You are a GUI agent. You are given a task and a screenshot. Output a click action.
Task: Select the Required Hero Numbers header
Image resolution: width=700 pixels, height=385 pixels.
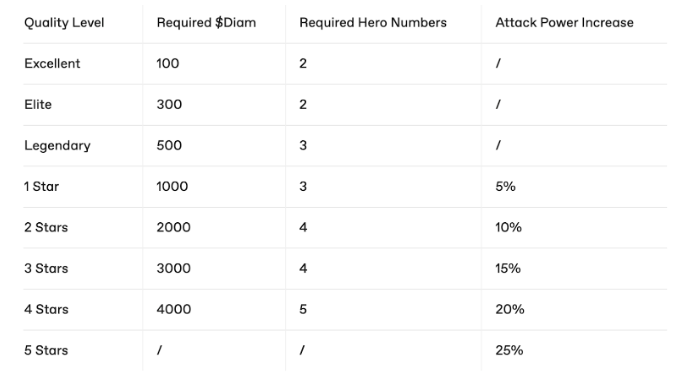[x=373, y=23]
